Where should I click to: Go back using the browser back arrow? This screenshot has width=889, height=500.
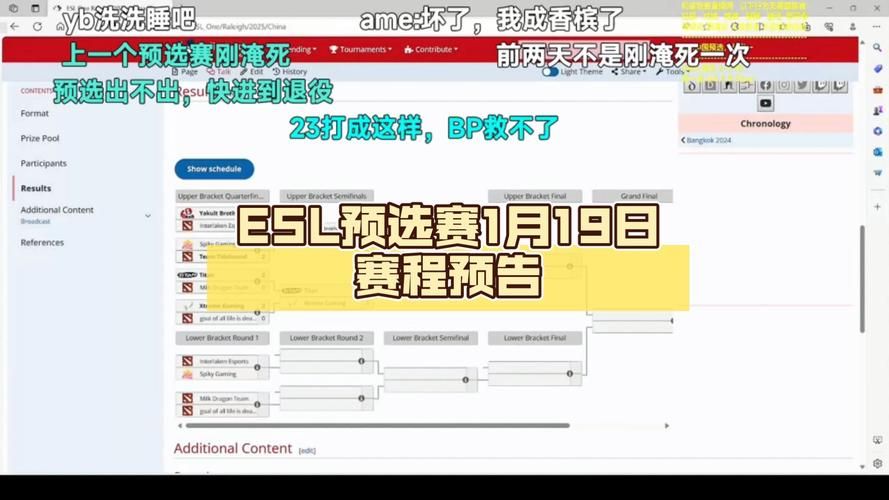click(15, 26)
